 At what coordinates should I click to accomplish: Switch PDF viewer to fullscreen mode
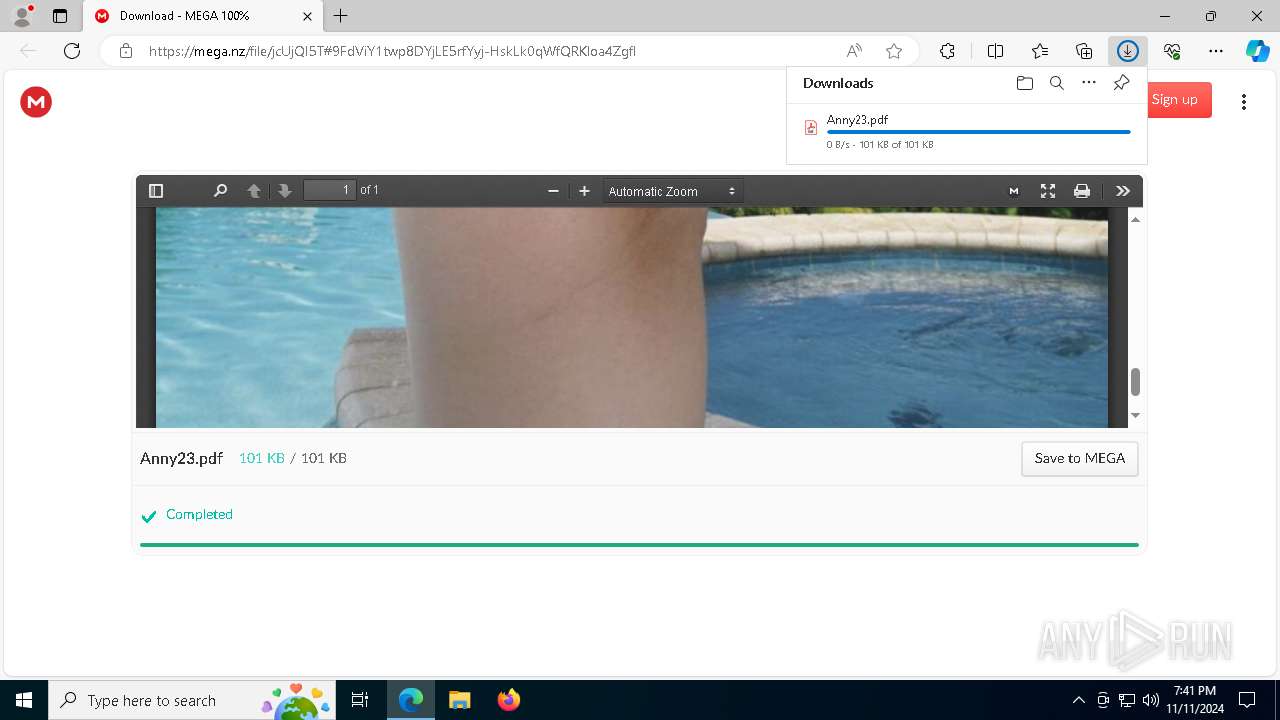coord(1048,191)
